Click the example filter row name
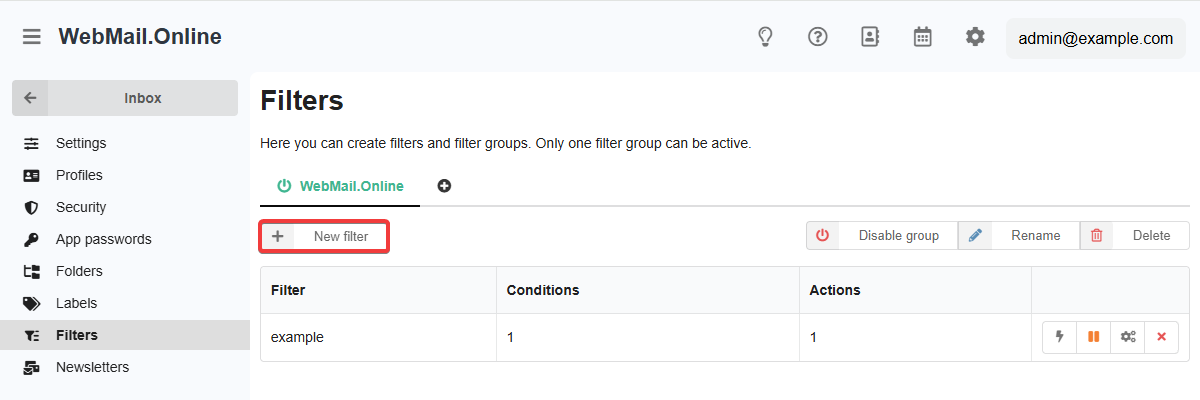Image resolution: width=1200 pixels, height=400 pixels. pos(297,337)
